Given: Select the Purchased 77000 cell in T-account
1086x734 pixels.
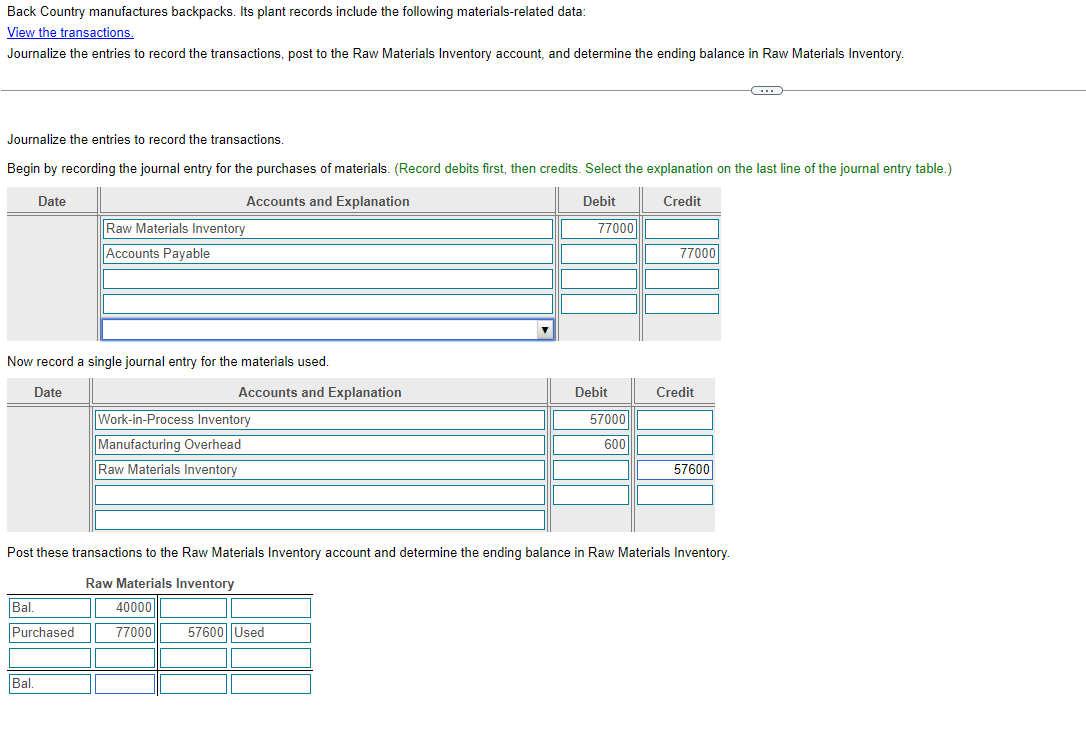Looking at the screenshot, I should click(124, 632).
